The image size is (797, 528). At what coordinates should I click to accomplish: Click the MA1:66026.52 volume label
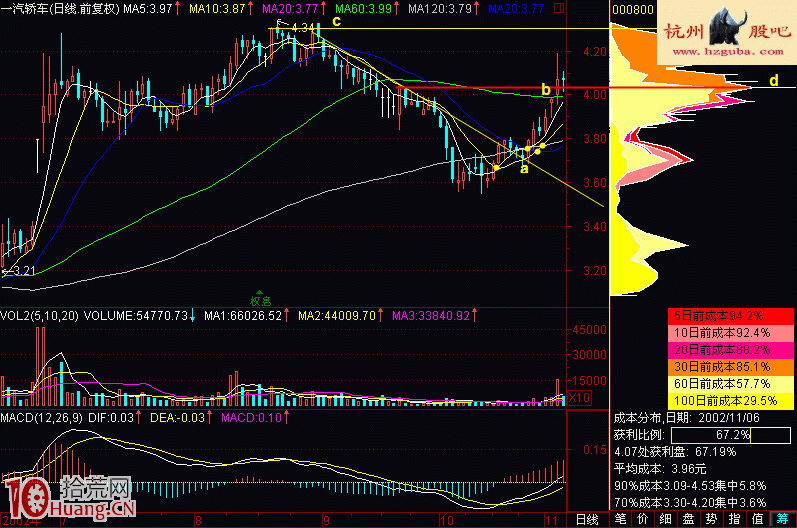point(243,316)
